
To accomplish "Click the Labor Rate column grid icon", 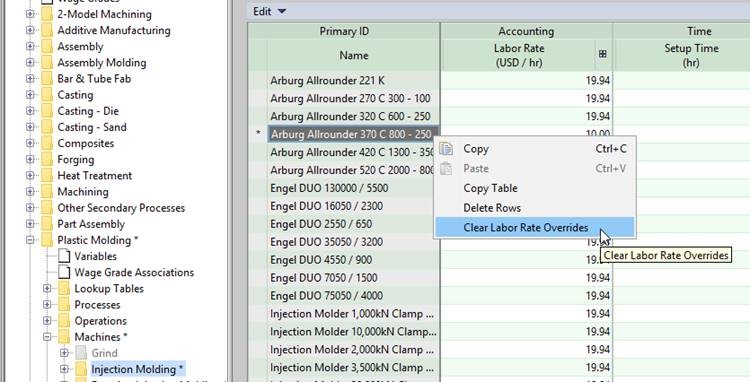I will pos(603,54).
